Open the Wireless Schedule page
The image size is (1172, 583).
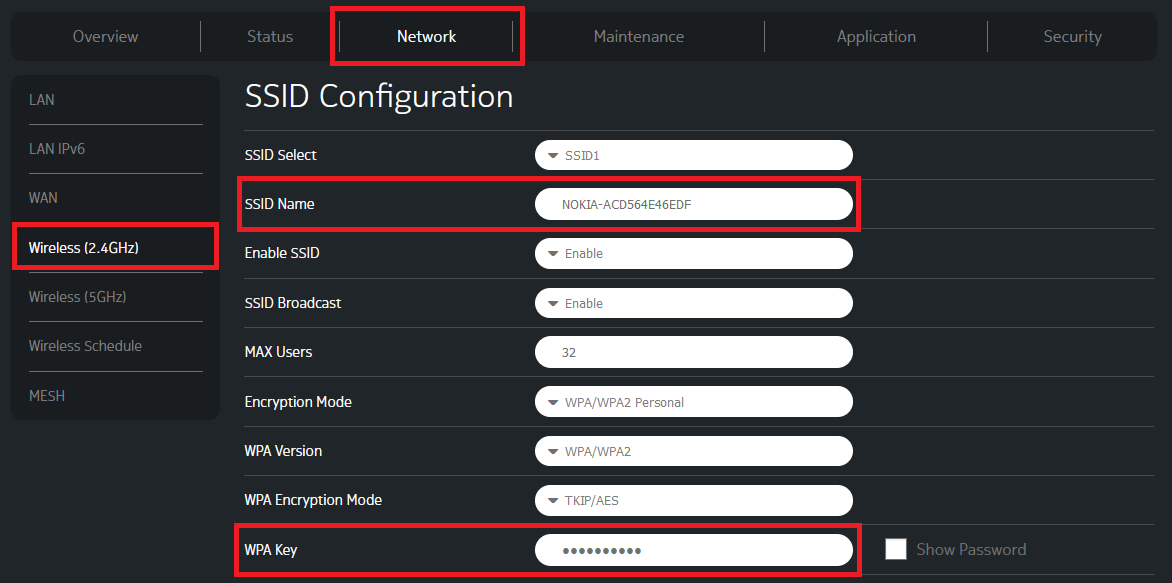coord(85,345)
